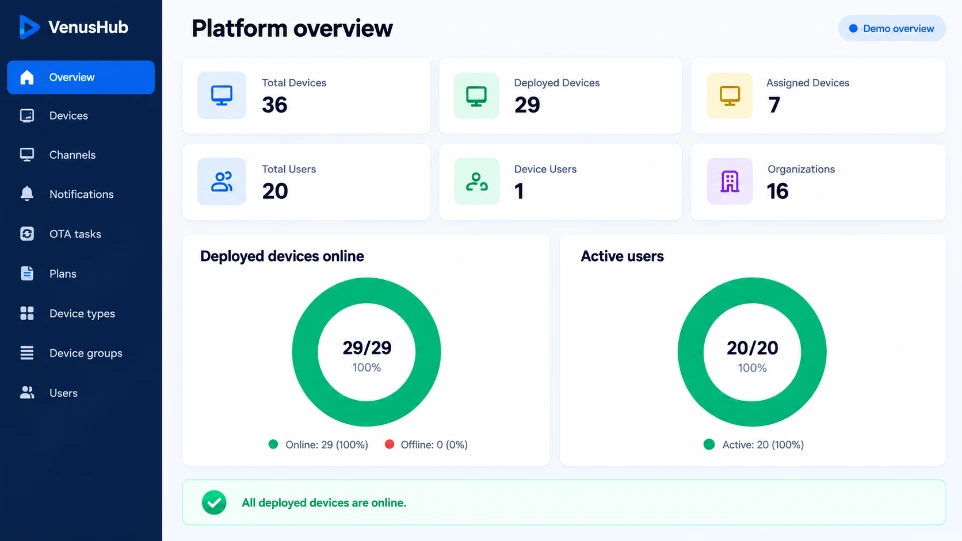962x541 pixels.
Task: Navigate to OTA tasks
Action: tap(81, 234)
